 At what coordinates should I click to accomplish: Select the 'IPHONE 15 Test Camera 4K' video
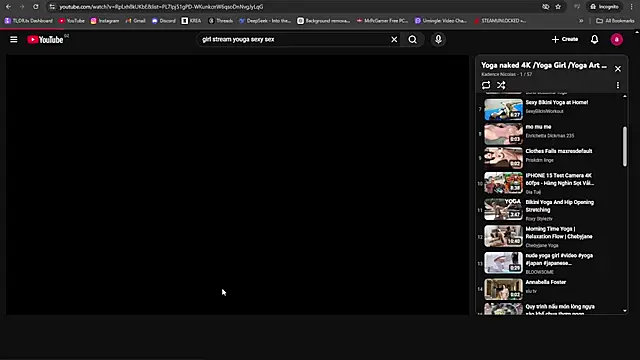click(x=559, y=179)
